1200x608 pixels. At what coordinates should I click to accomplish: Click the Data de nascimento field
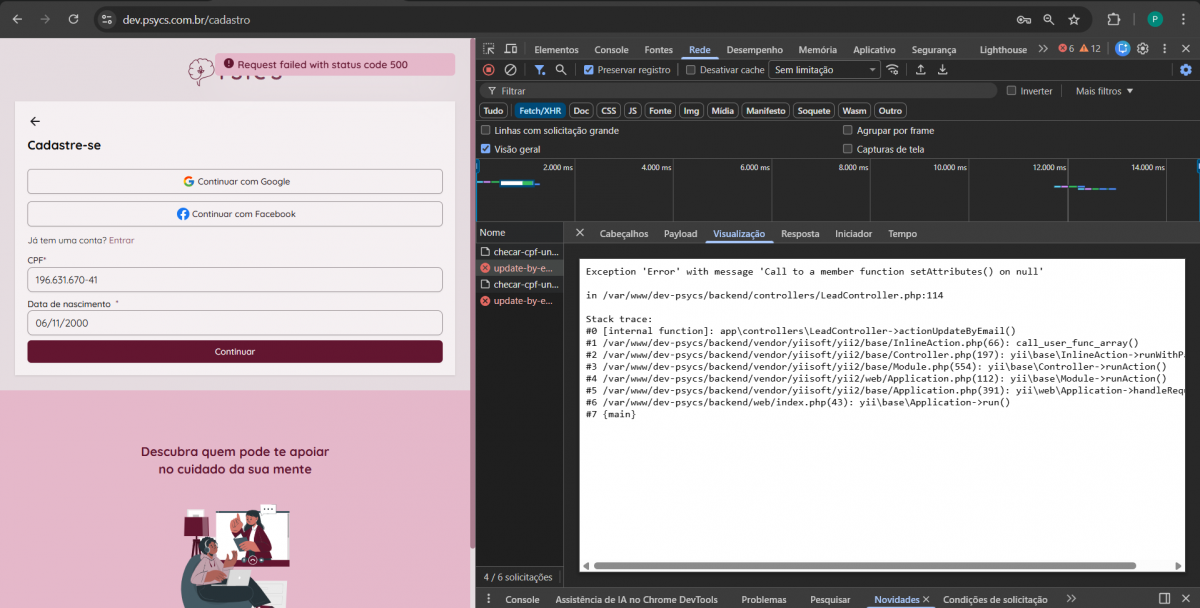pos(235,323)
